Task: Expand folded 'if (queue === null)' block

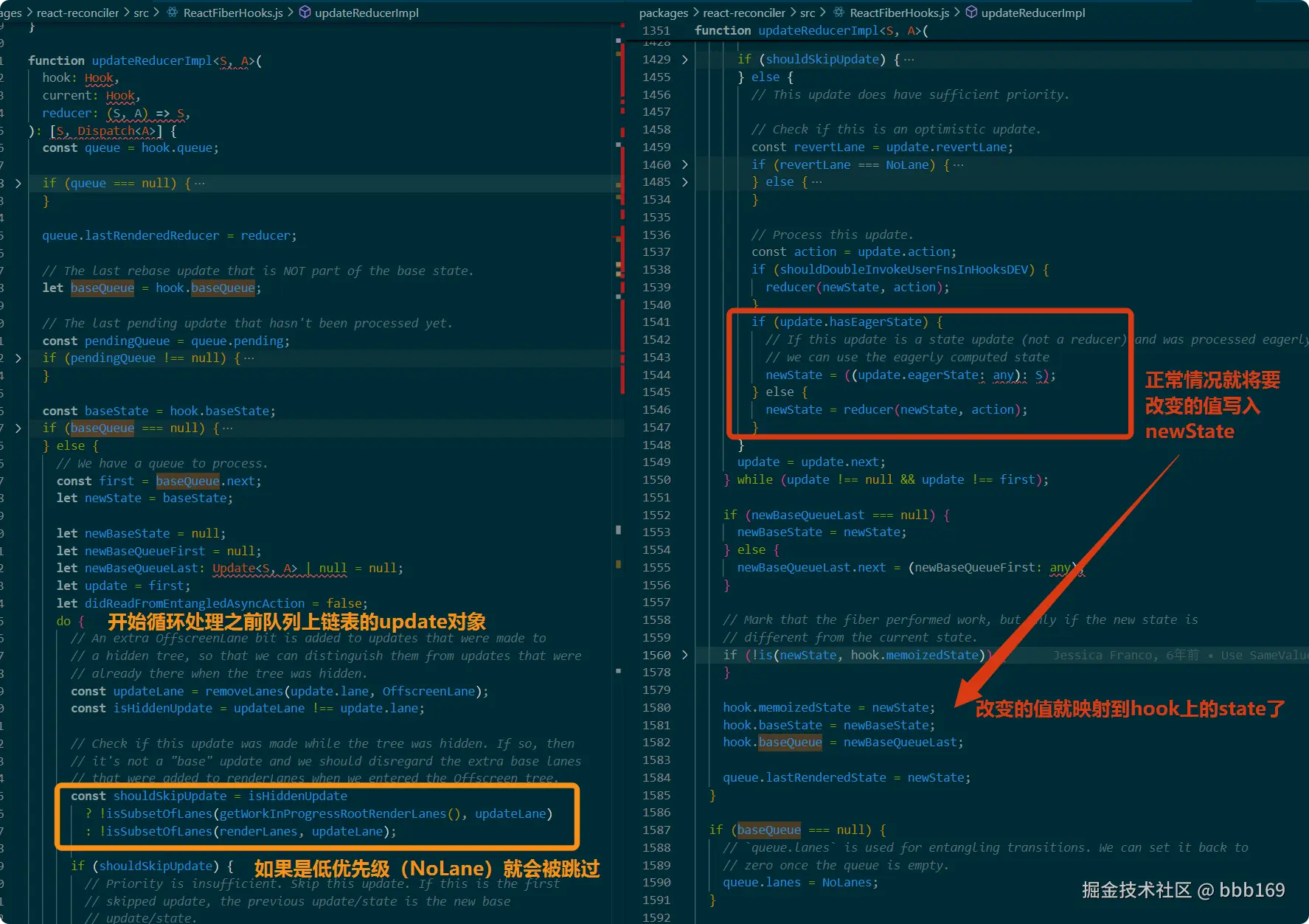Action: tap(18, 183)
